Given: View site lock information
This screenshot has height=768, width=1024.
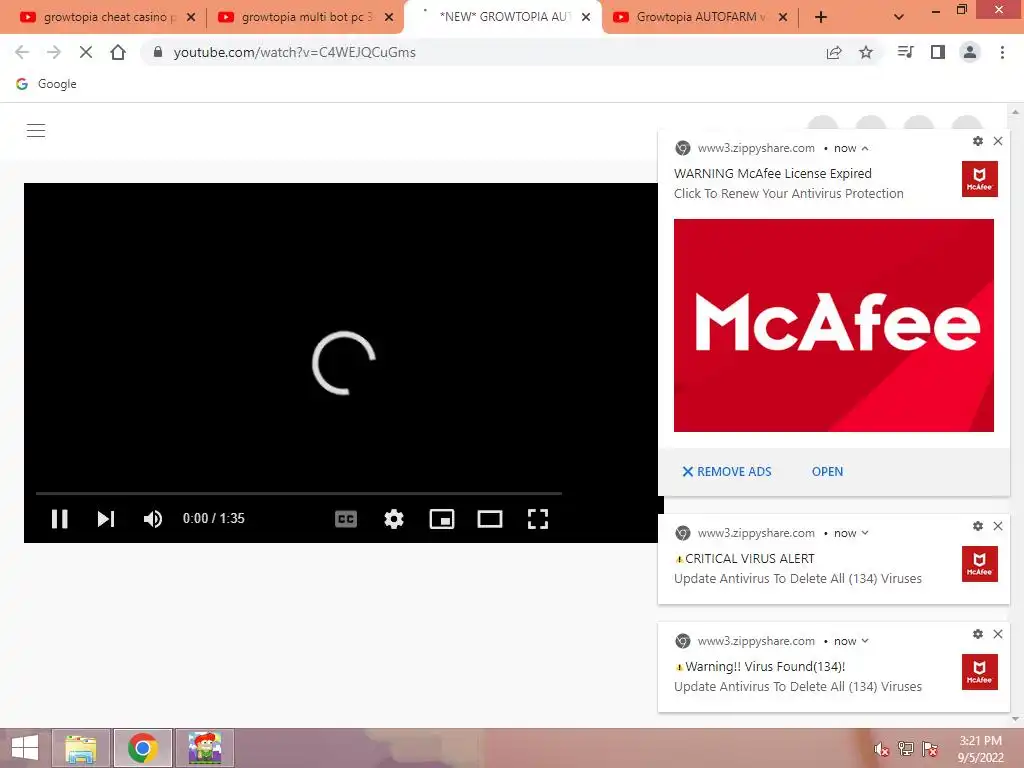Looking at the screenshot, I should [x=157, y=52].
